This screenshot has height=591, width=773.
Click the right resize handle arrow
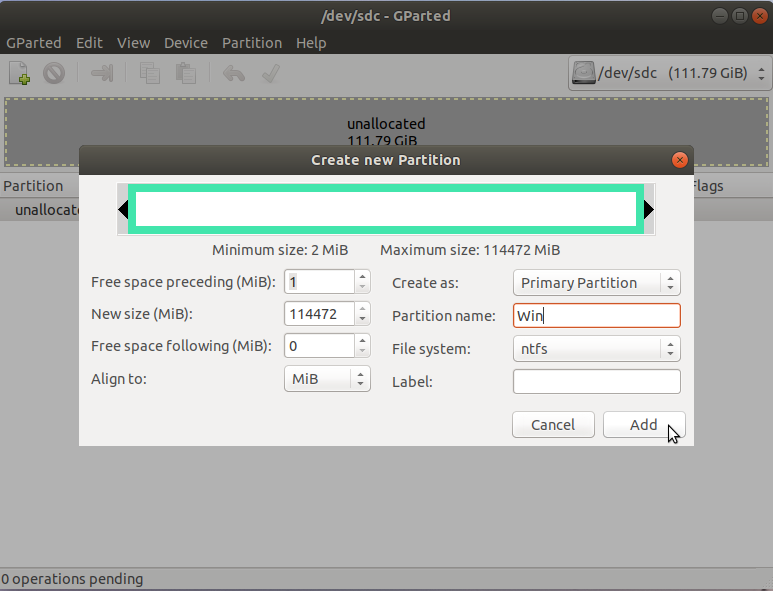[648, 210]
